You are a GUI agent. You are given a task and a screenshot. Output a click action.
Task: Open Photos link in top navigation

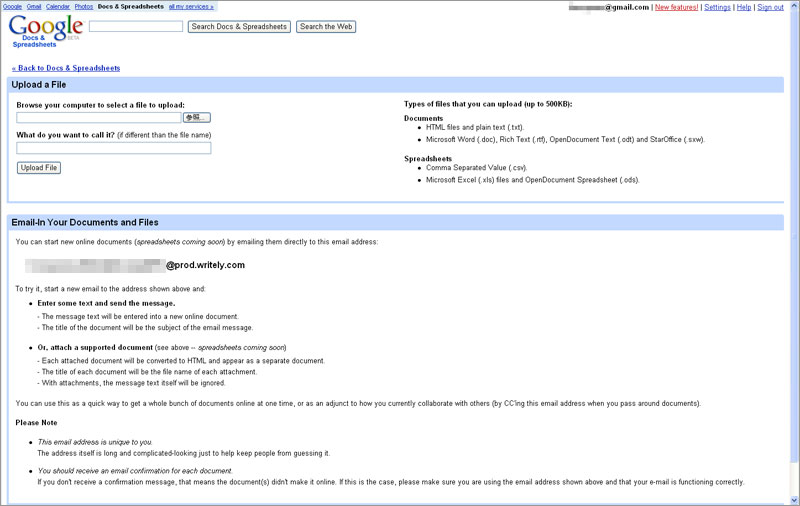(84, 7)
